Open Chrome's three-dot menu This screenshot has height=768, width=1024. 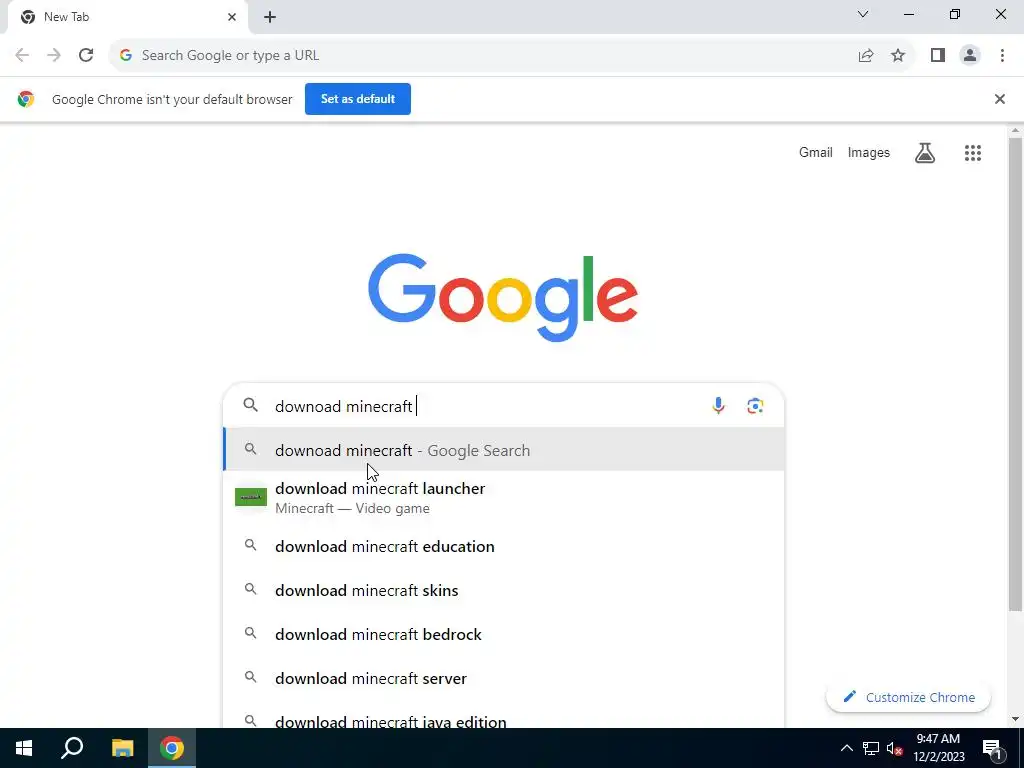[1002, 56]
